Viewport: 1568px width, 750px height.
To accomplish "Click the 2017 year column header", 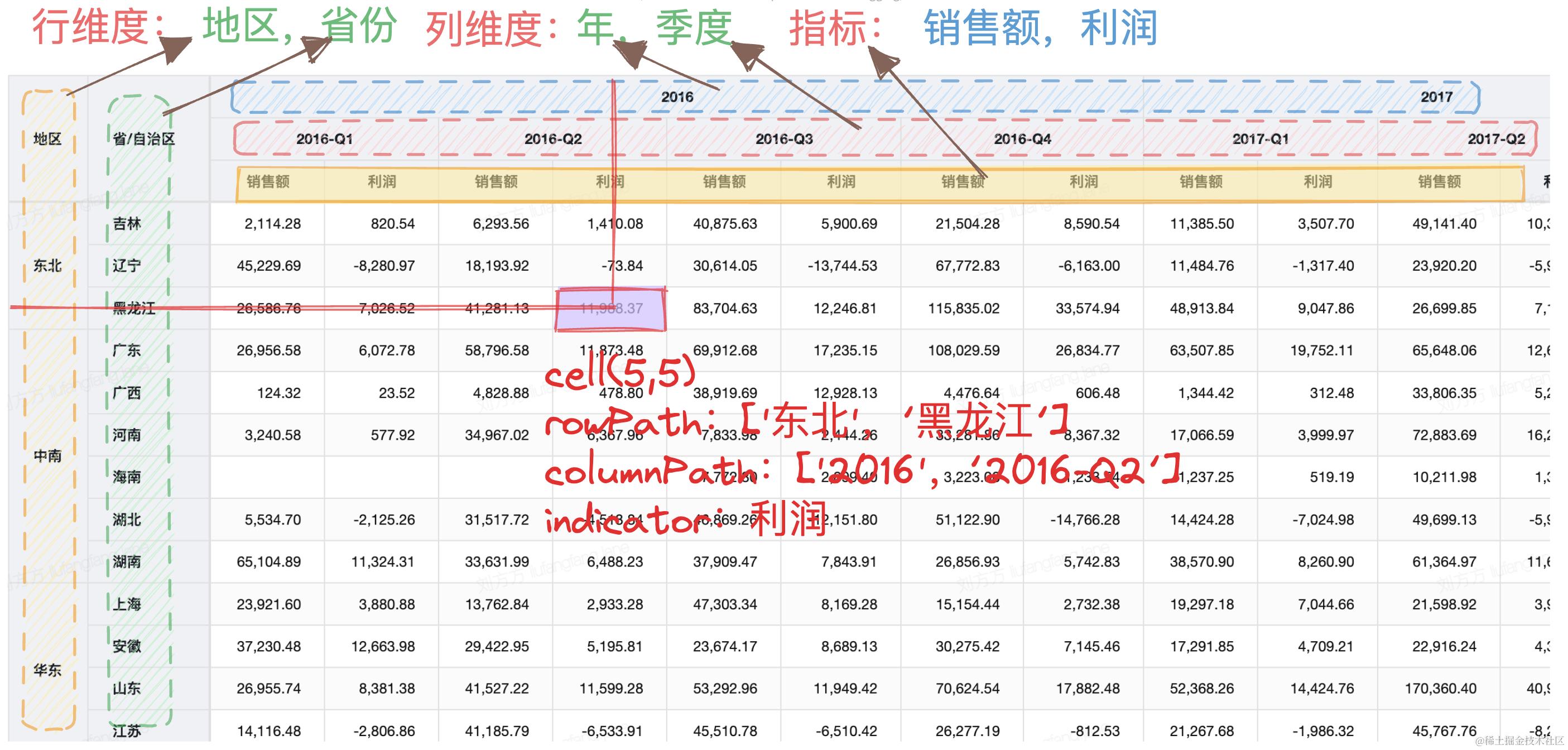I will pos(1436,97).
